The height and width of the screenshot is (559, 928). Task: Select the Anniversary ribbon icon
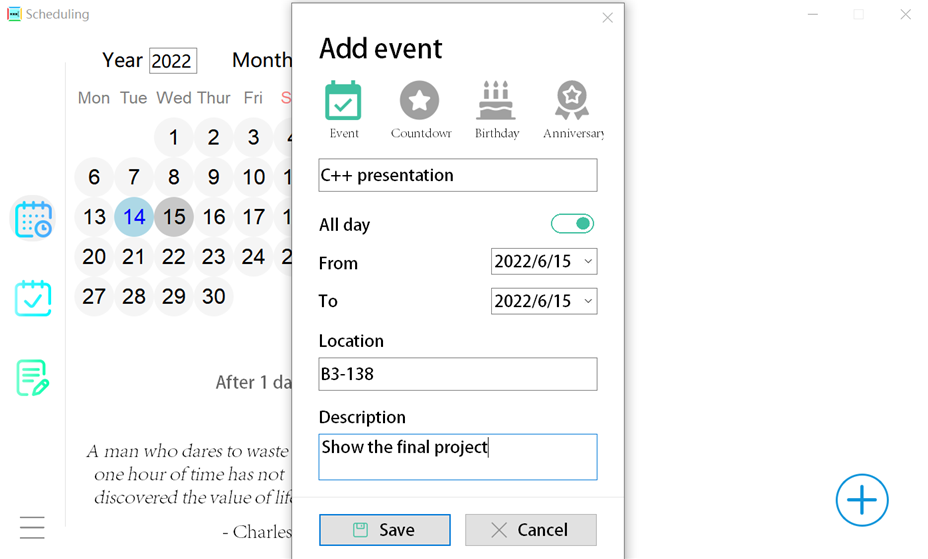(572, 100)
